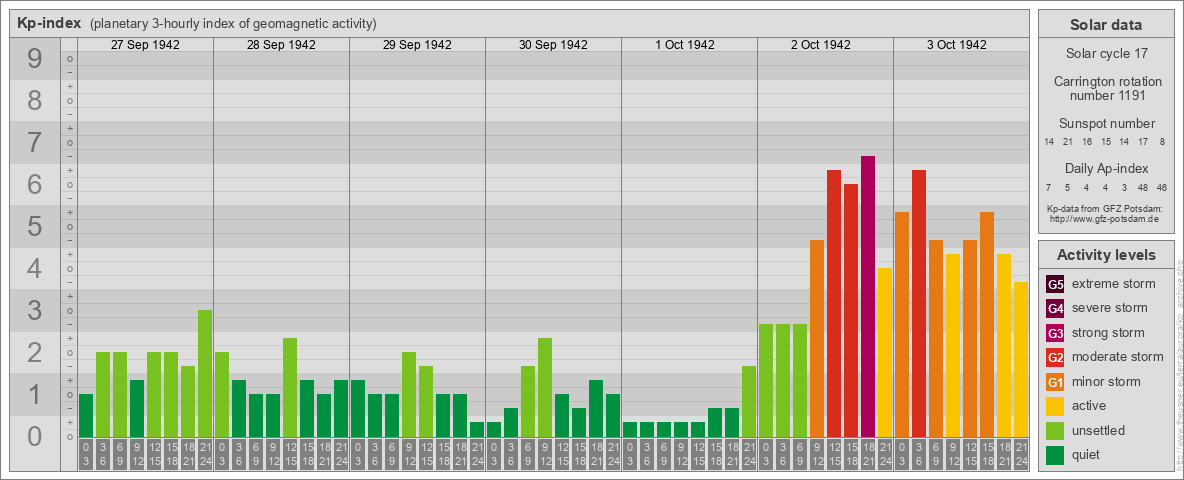Click the 'extreme storm' legend label
This screenshot has height=480, width=1184.
(x=1114, y=284)
